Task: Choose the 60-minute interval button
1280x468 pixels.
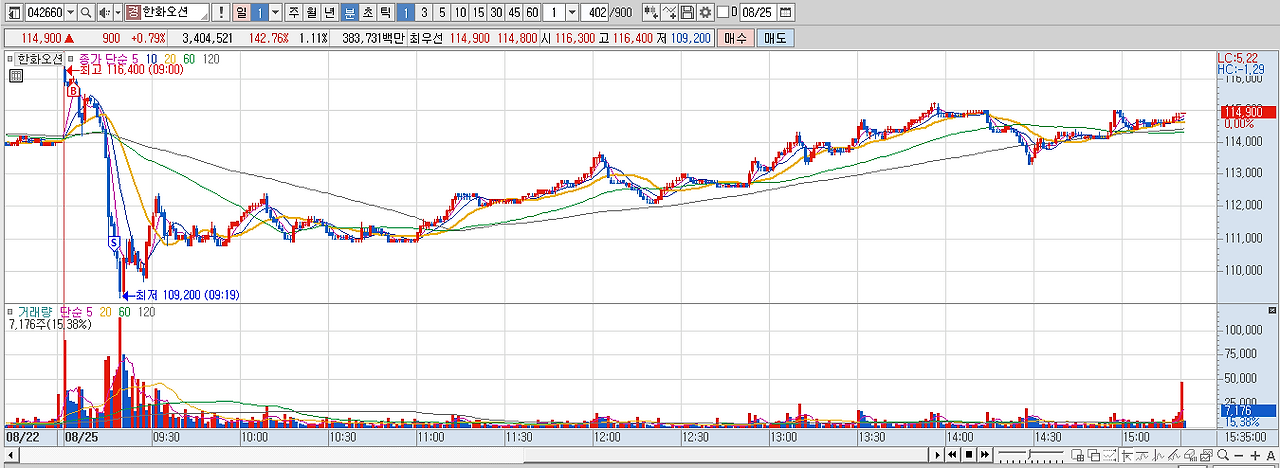Action: (532, 12)
